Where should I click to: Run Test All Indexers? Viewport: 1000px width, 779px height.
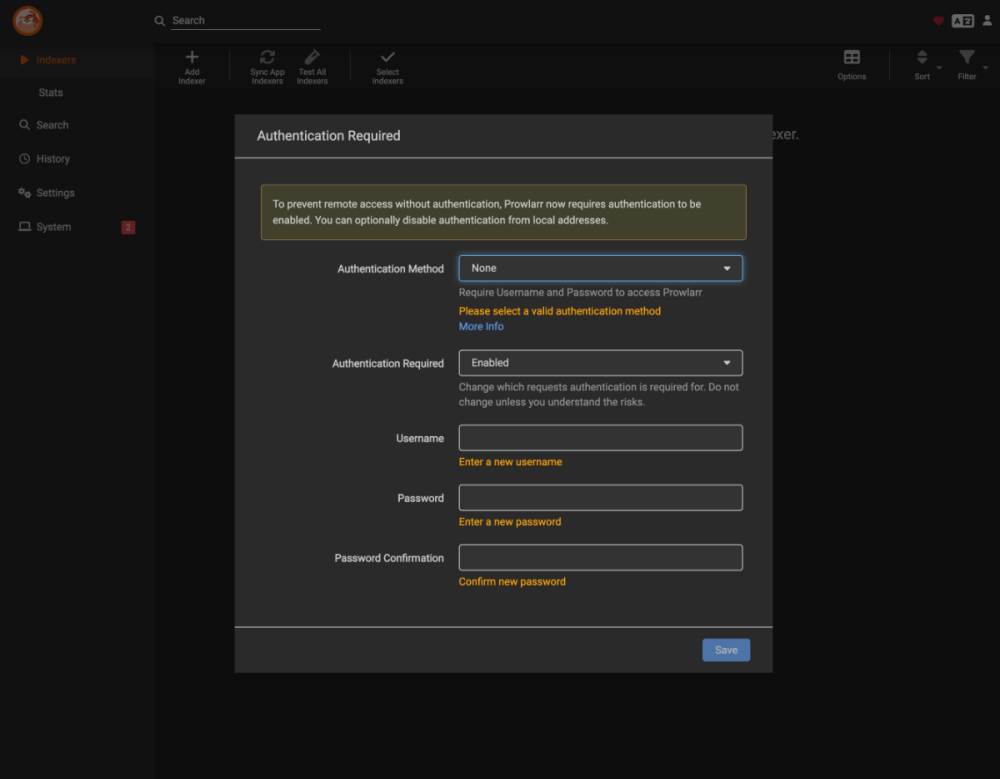(x=311, y=66)
